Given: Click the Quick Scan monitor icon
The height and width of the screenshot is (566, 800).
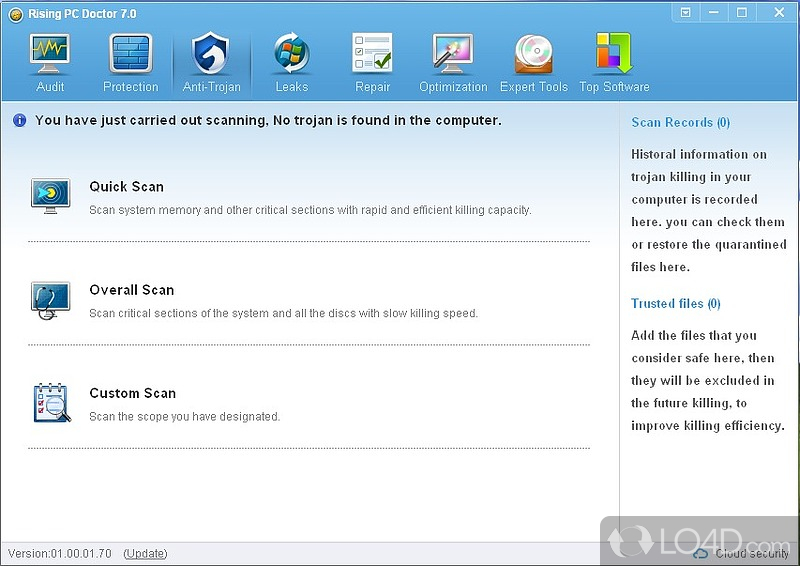Looking at the screenshot, I should click(50, 196).
